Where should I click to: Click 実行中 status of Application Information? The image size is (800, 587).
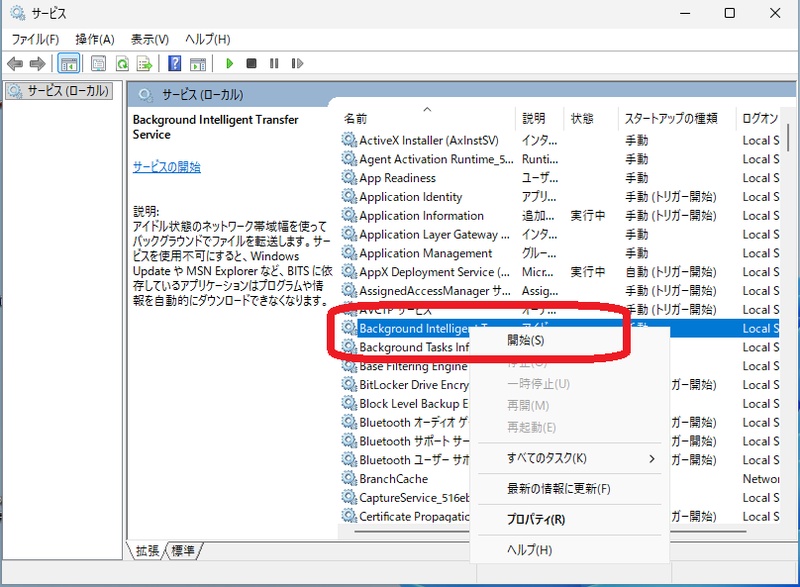(x=588, y=215)
